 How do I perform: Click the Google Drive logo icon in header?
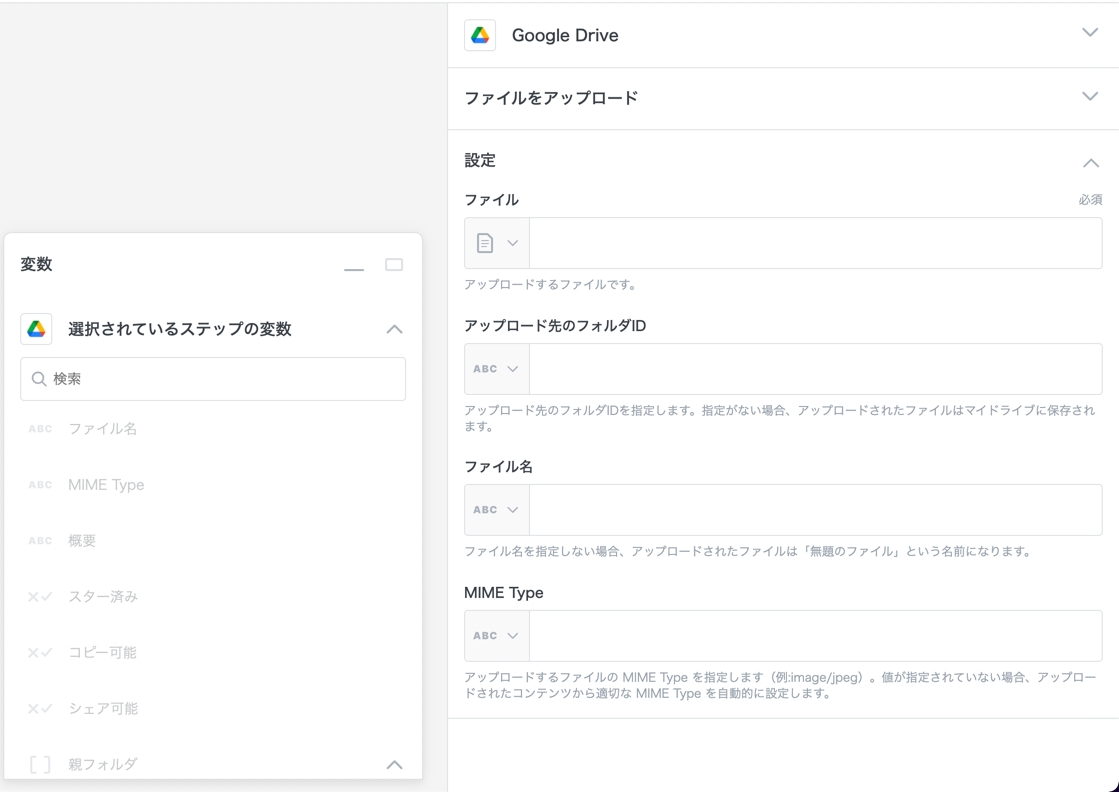(480, 35)
